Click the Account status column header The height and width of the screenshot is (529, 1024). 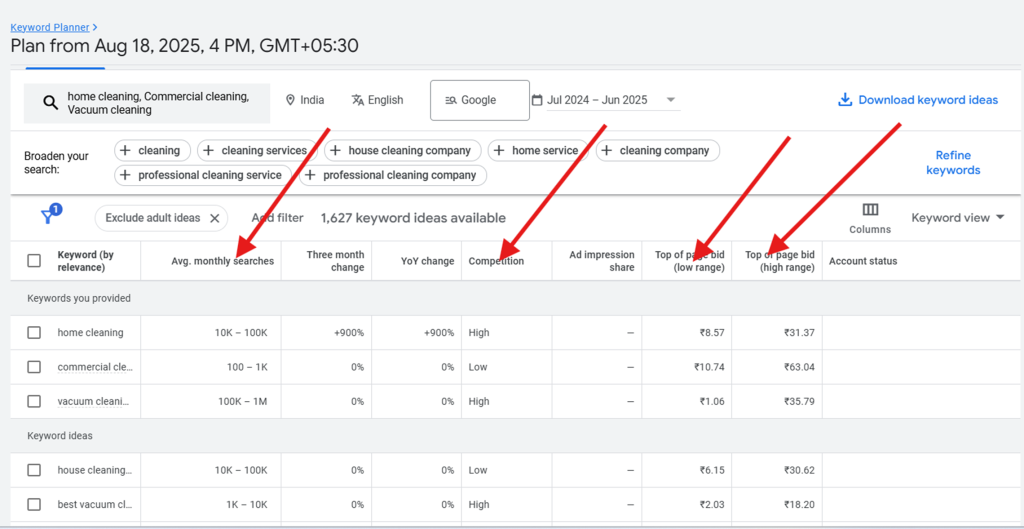pyautogui.click(x=863, y=261)
